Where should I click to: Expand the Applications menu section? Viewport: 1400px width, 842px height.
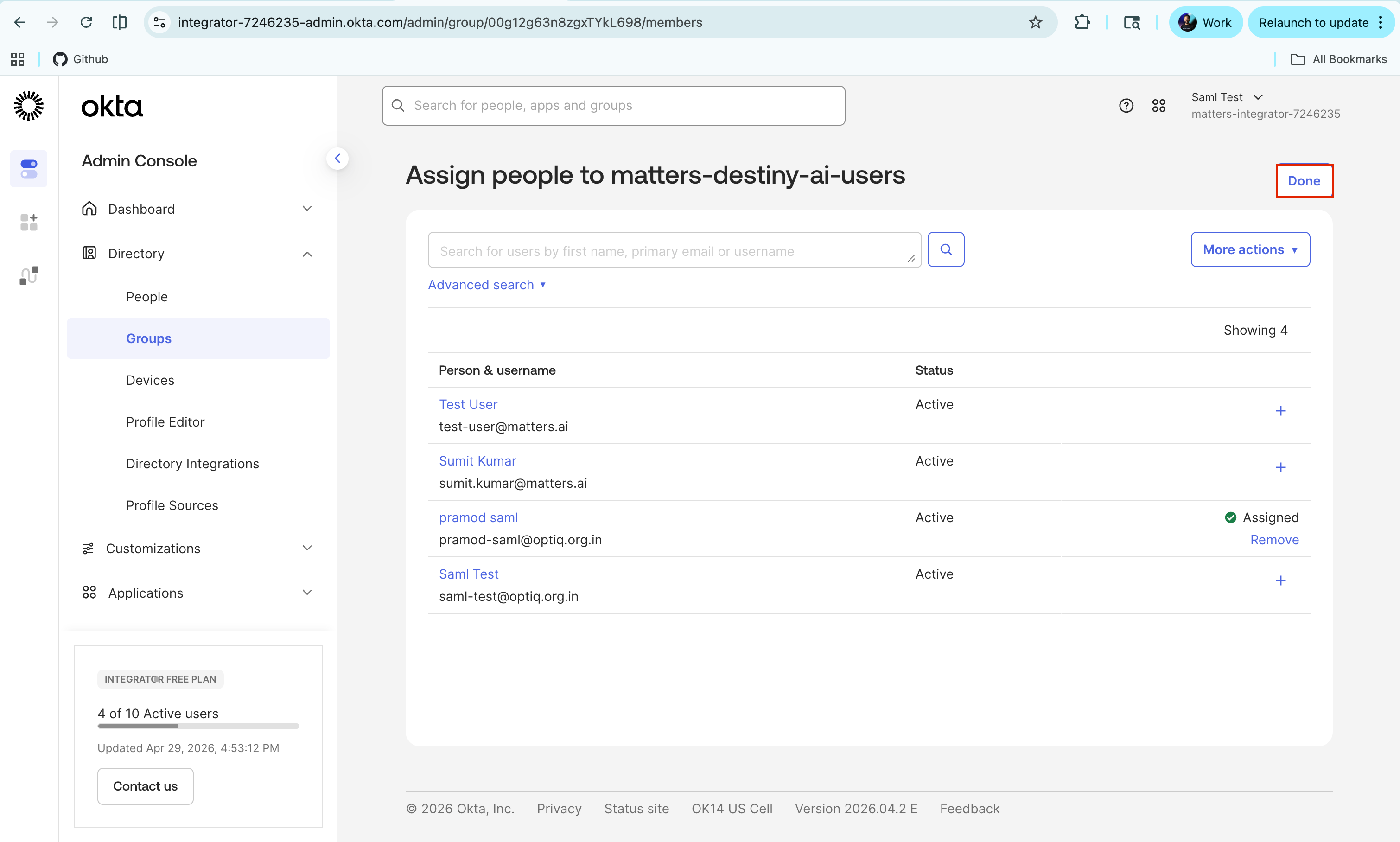198,593
